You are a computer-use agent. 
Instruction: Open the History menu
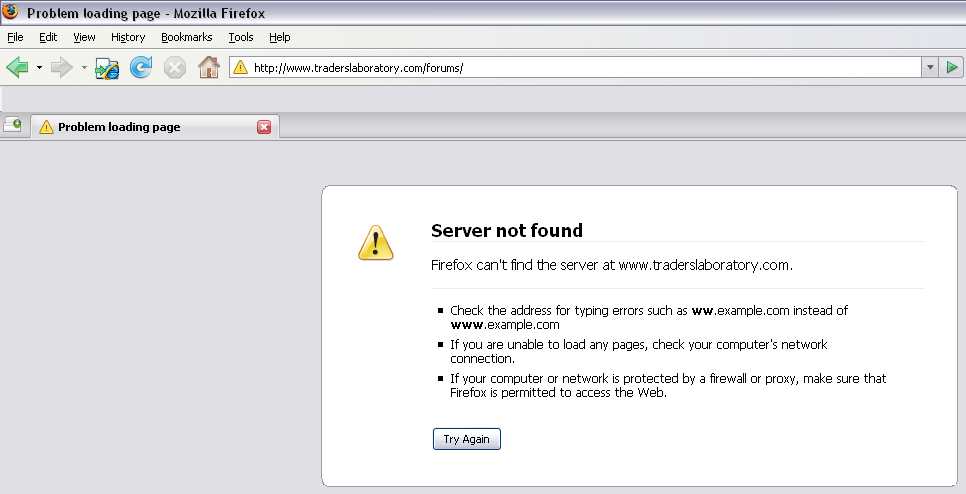(x=128, y=37)
